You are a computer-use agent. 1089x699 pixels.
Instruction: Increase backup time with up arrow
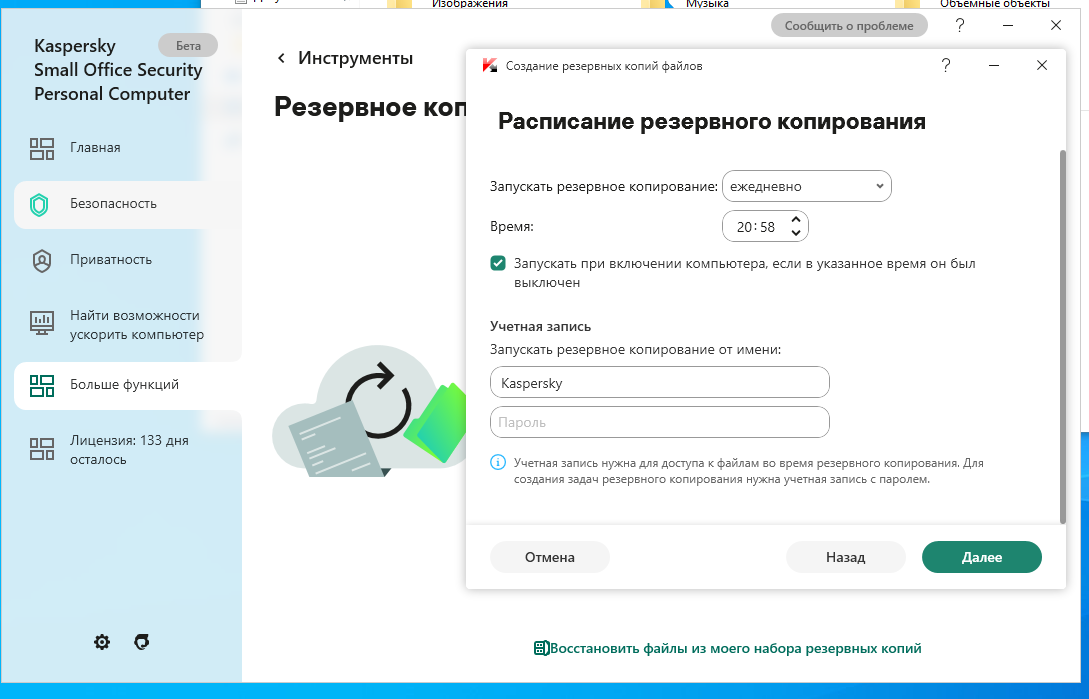796,220
